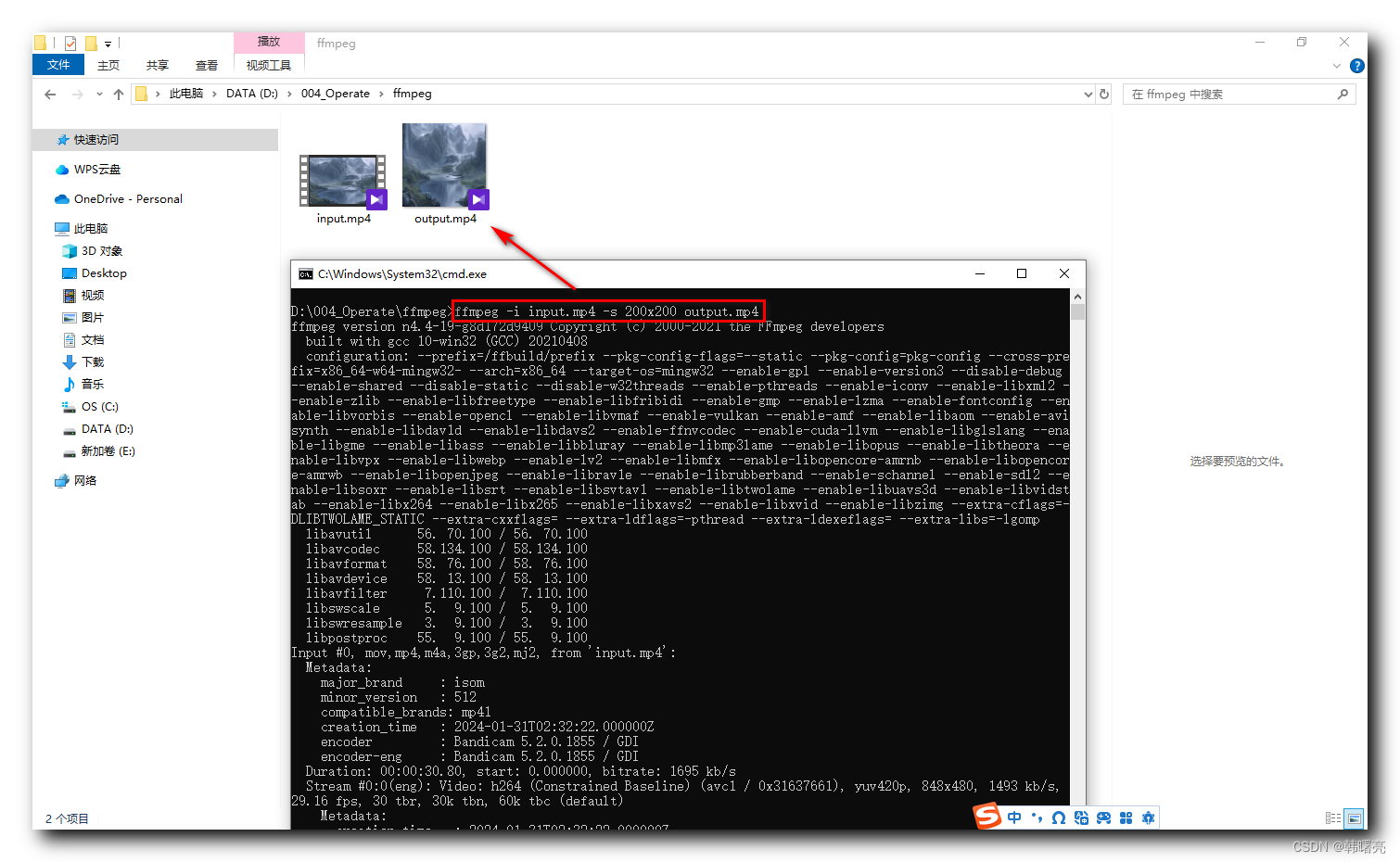Select 网络 in the navigation pane
1400x862 pixels.
tap(85, 481)
